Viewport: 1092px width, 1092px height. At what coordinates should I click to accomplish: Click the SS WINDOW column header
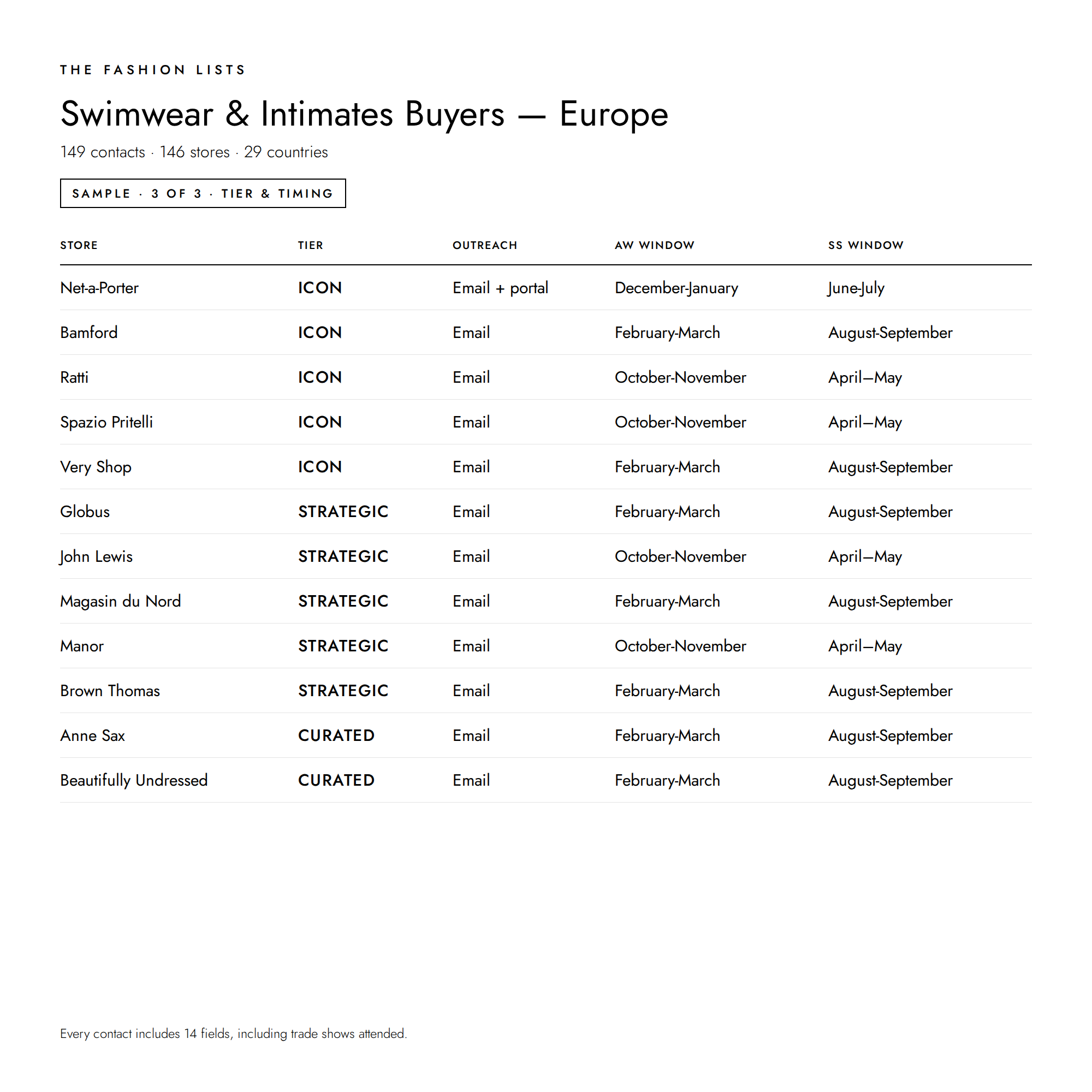coord(866,245)
